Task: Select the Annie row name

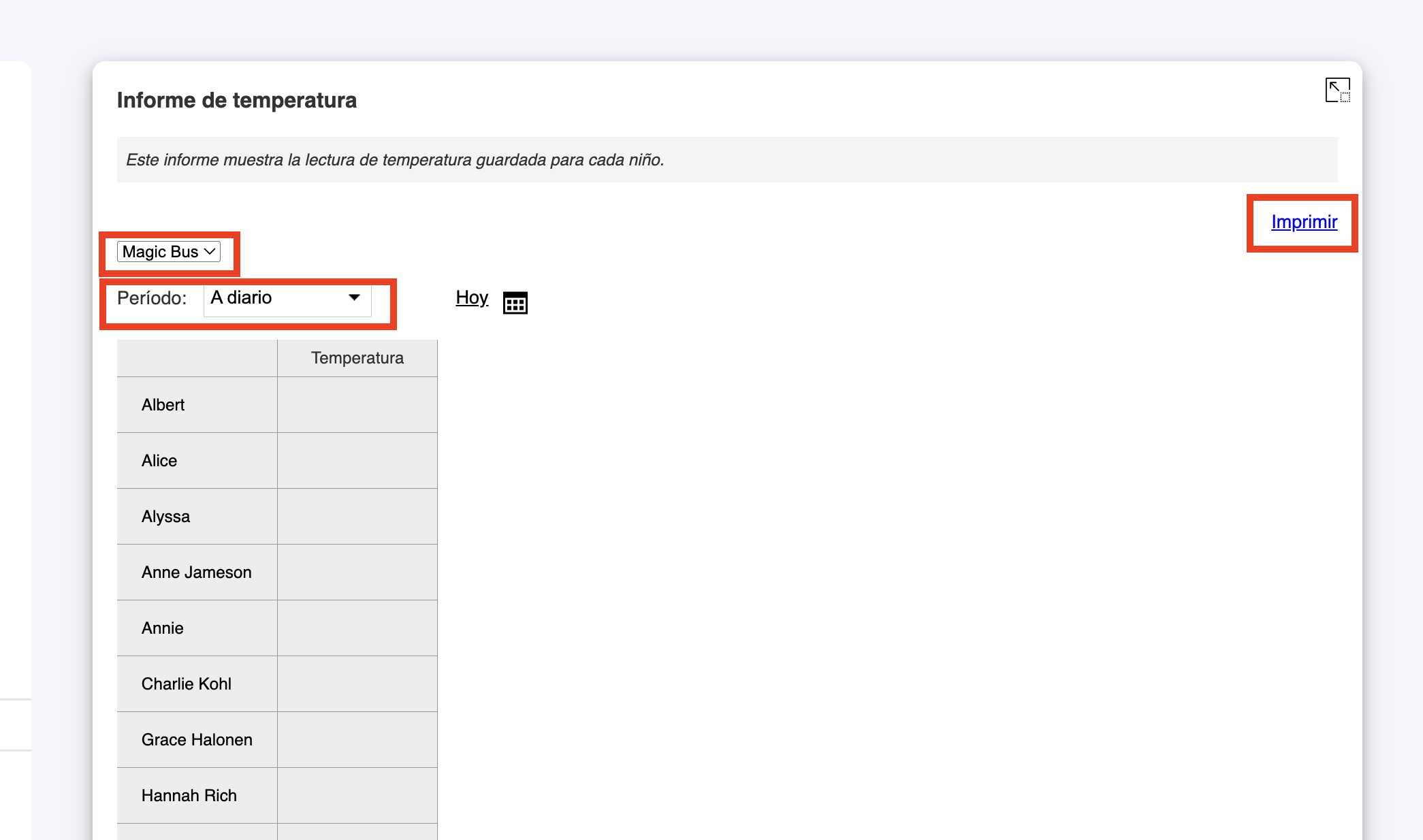Action: (x=162, y=628)
